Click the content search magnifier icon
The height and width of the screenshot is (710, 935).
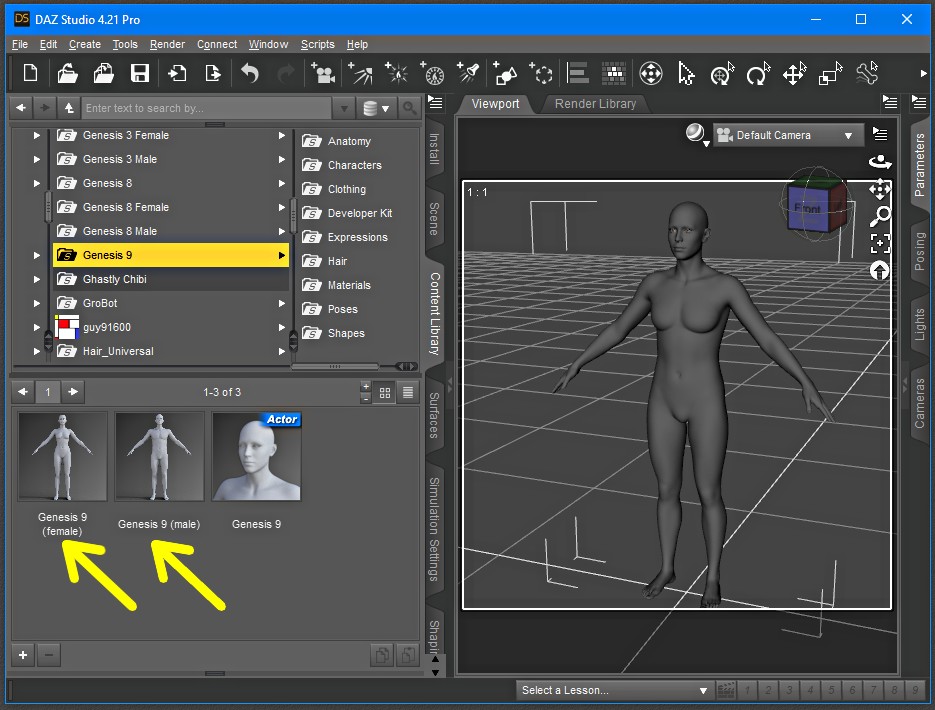point(409,108)
